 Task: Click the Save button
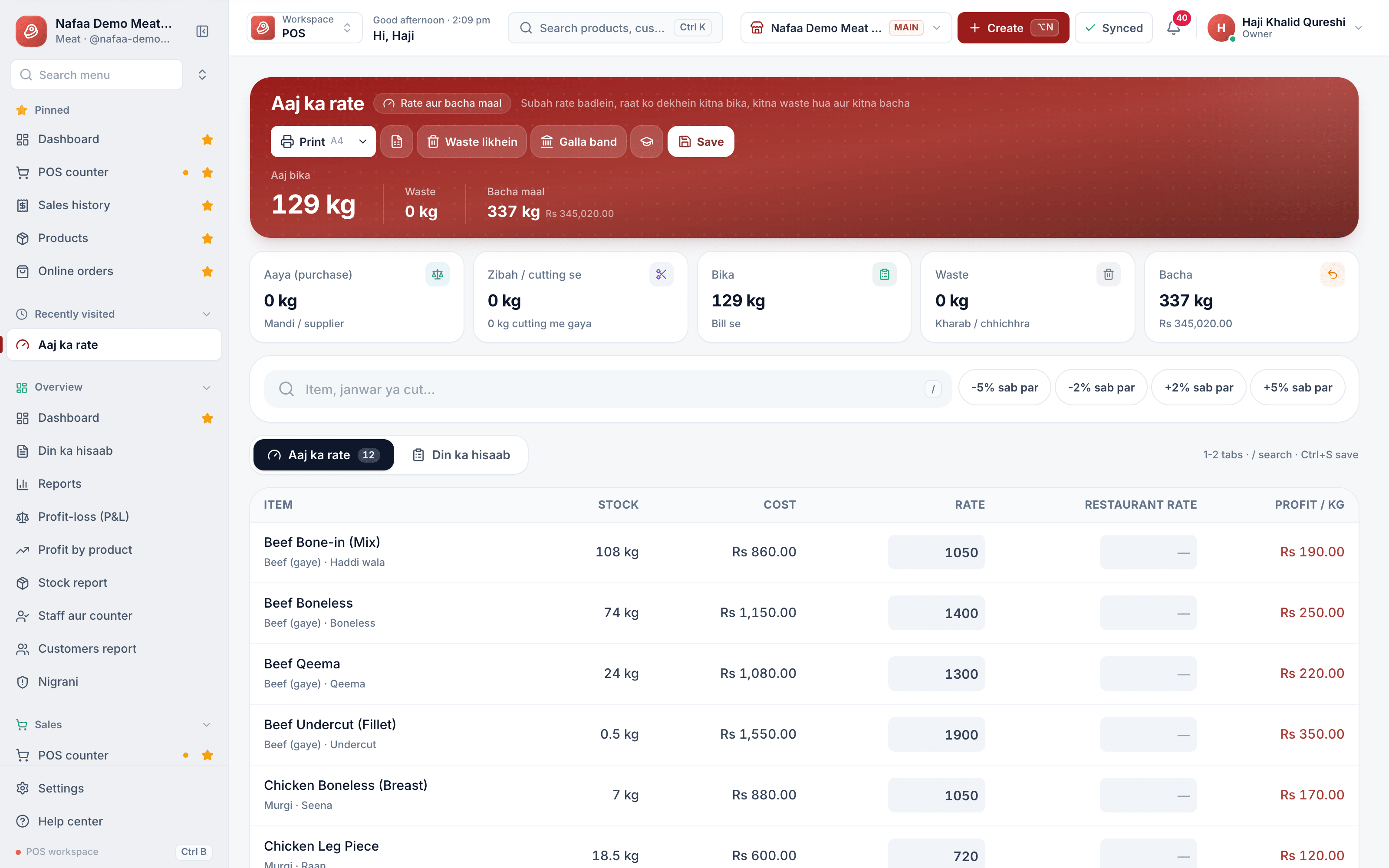pos(700,141)
